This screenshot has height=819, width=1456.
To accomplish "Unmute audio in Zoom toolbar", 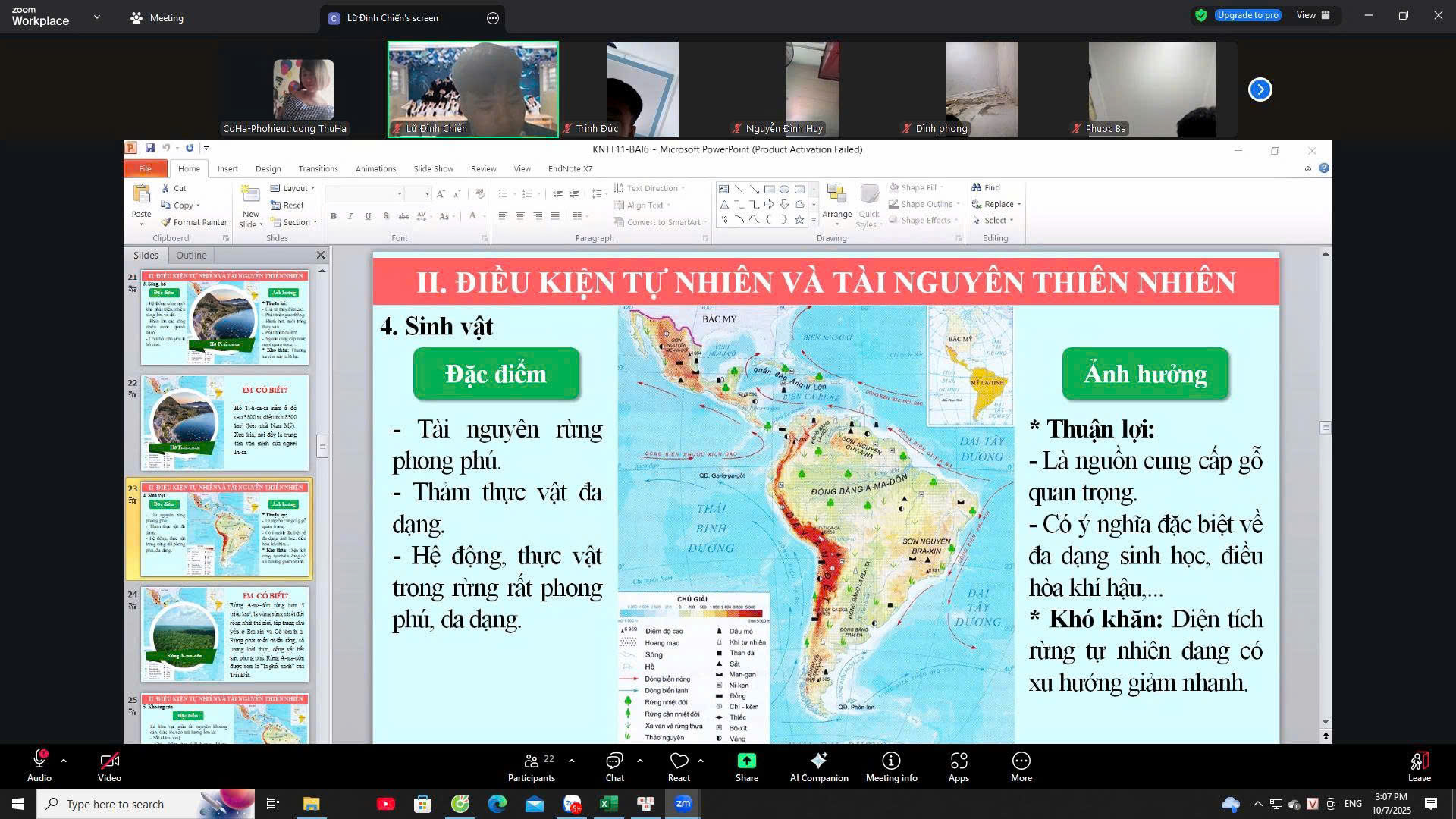I will pyautogui.click(x=39, y=765).
